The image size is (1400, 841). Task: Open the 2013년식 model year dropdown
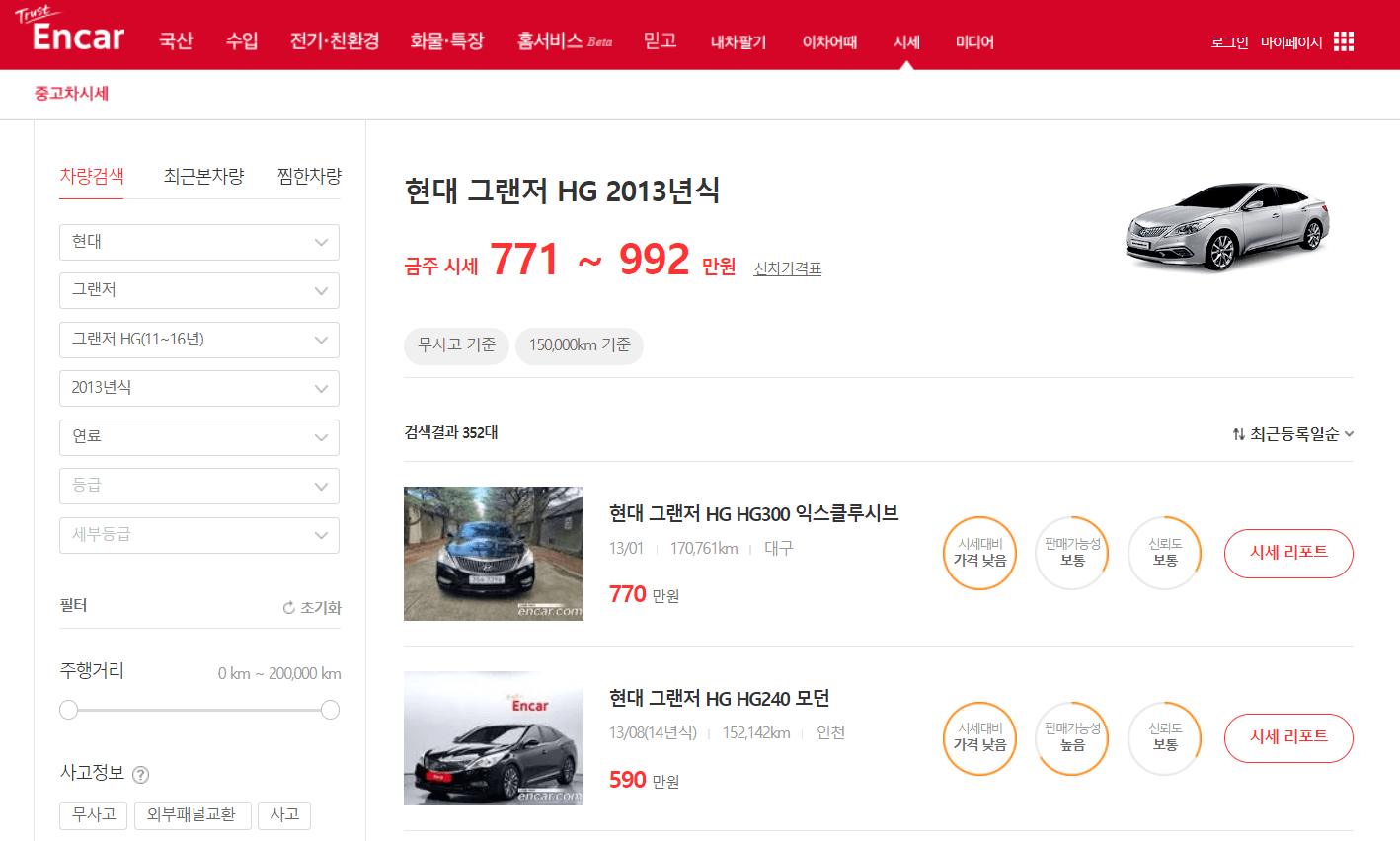[x=198, y=388]
